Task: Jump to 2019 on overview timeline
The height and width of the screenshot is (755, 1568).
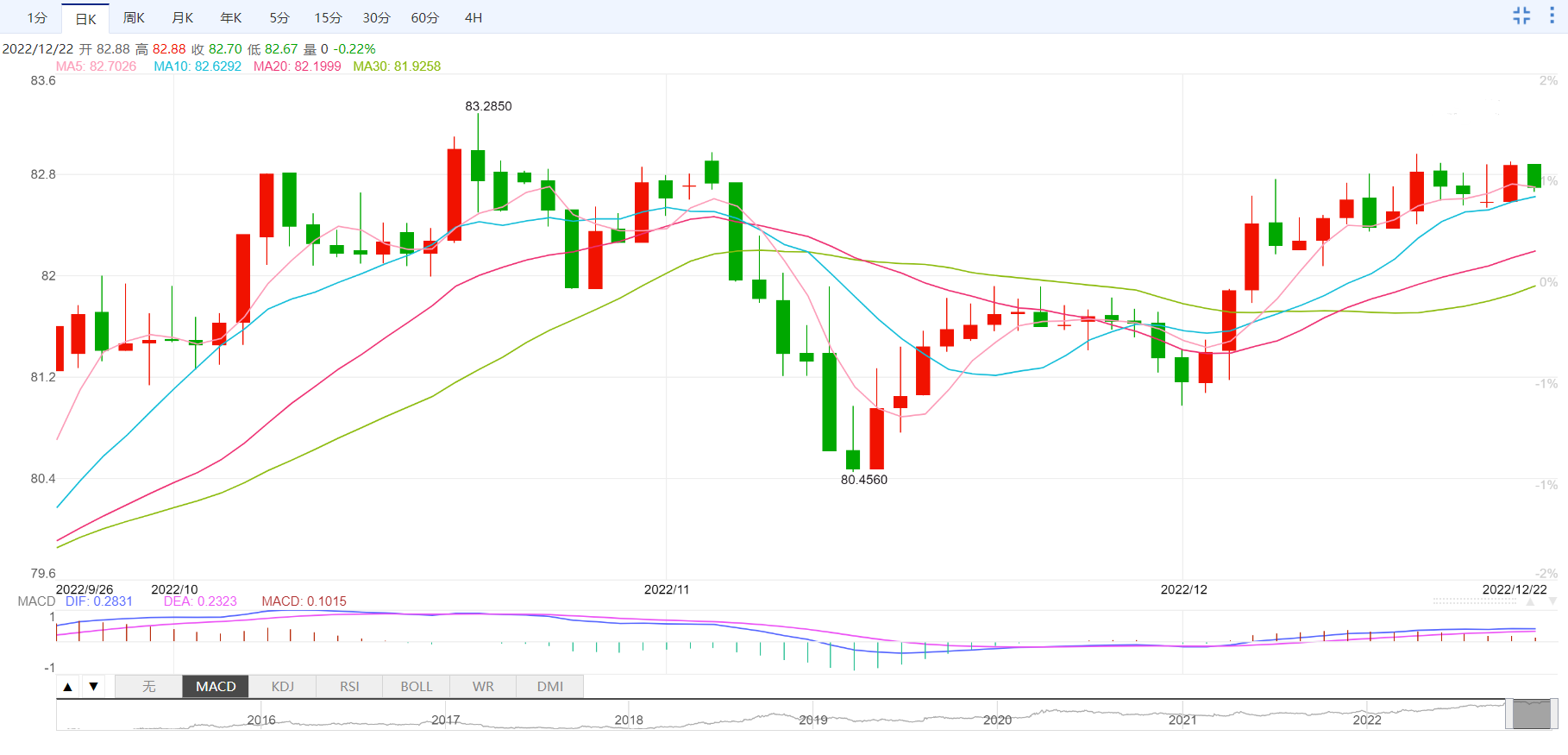Action: [813, 720]
